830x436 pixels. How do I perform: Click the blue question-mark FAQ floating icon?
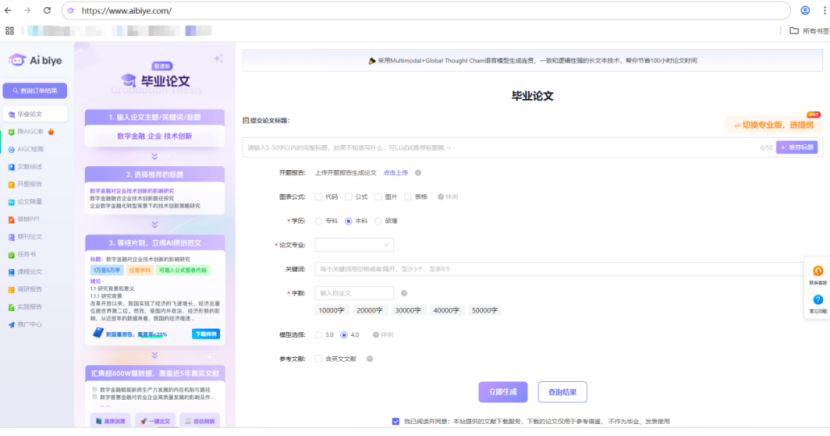(818, 299)
